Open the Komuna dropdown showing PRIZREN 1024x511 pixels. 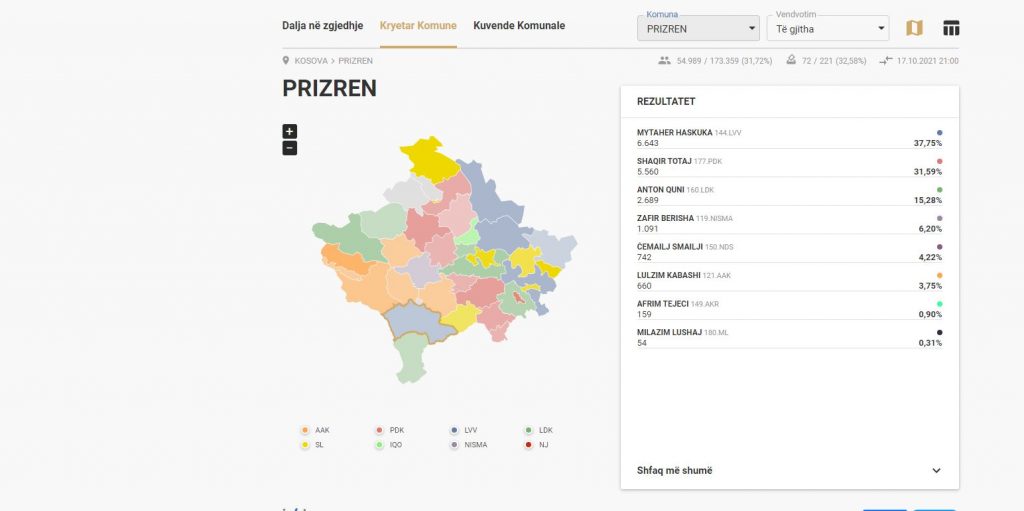click(x=698, y=29)
